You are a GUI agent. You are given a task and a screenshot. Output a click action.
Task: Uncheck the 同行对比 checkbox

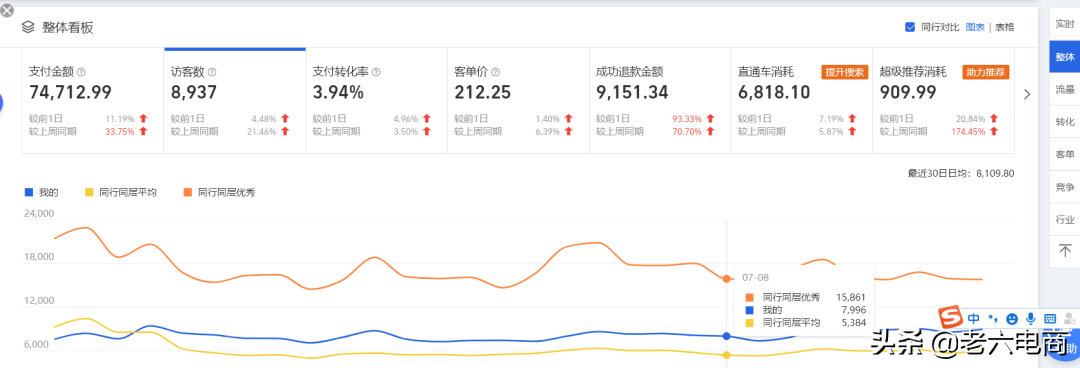[910, 28]
